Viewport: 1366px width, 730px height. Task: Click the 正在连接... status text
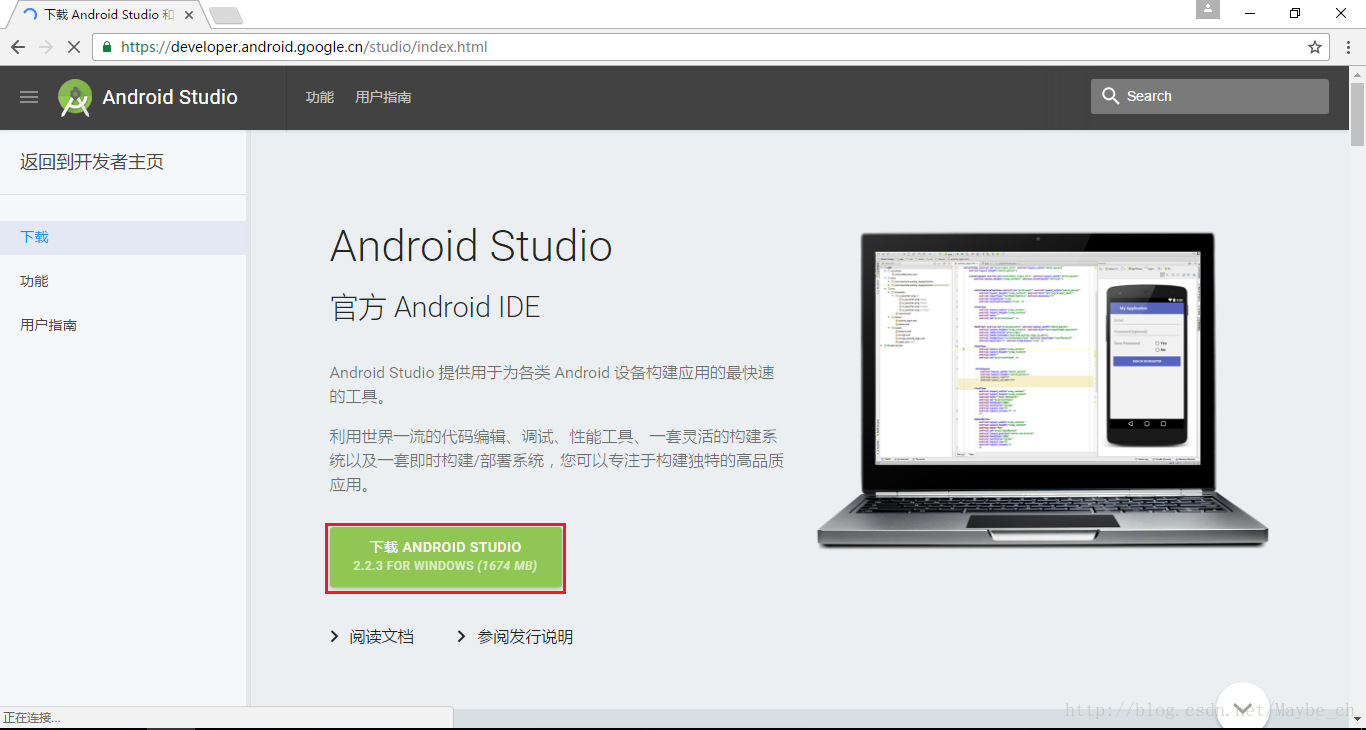32,718
